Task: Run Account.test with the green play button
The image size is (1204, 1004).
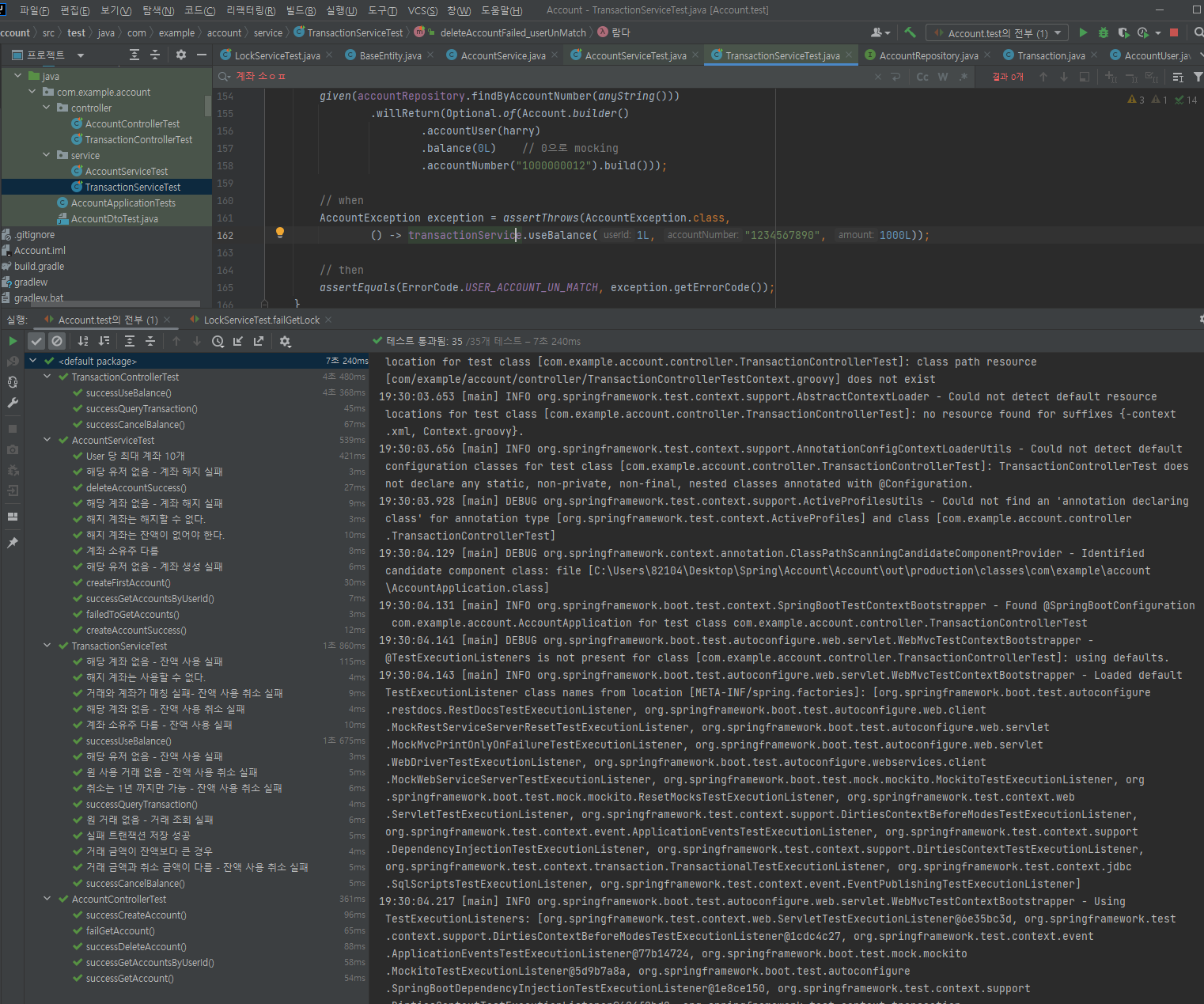Action: pos(1083,32)
